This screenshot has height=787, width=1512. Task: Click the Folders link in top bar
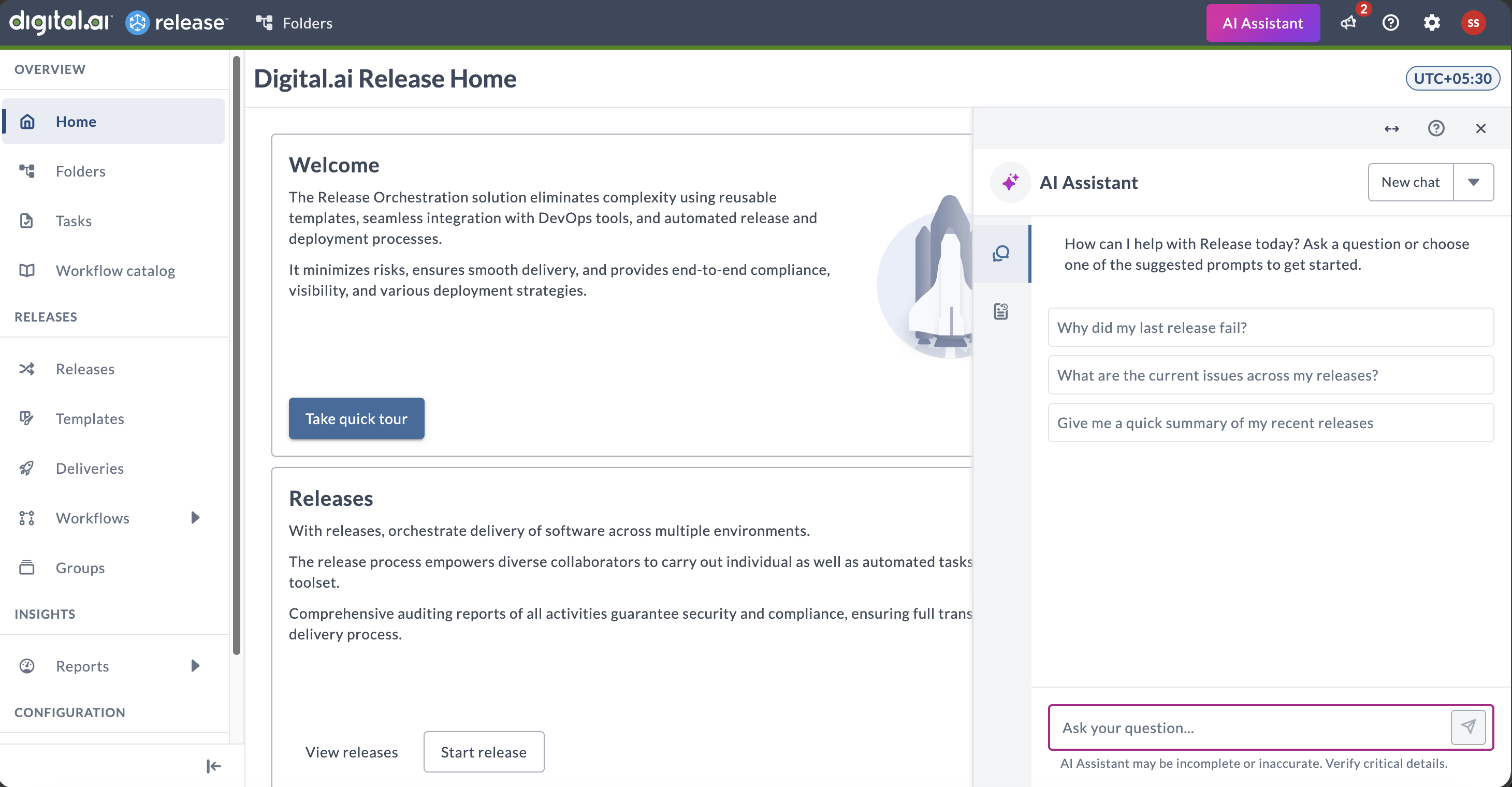(308, 23)
